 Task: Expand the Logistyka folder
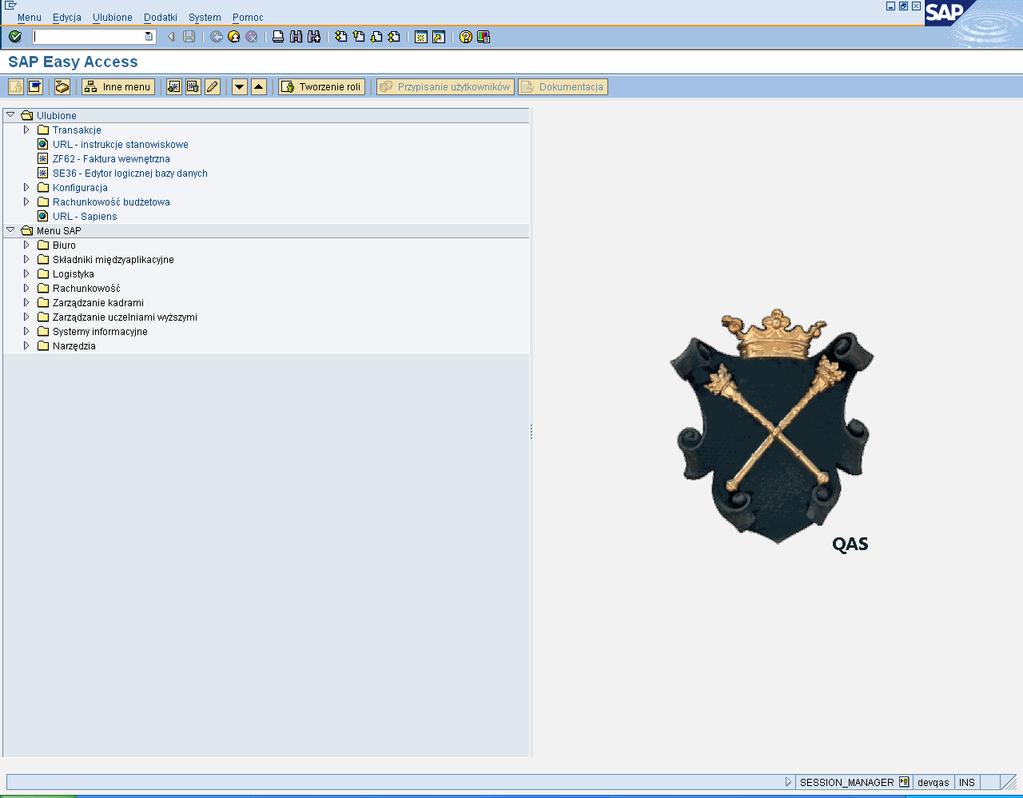coord(27,273)
